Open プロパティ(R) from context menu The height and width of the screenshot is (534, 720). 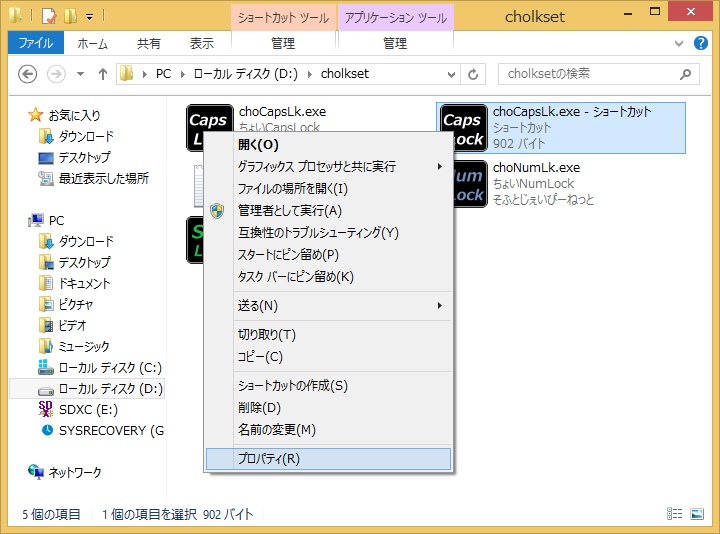tap(328, 459)
